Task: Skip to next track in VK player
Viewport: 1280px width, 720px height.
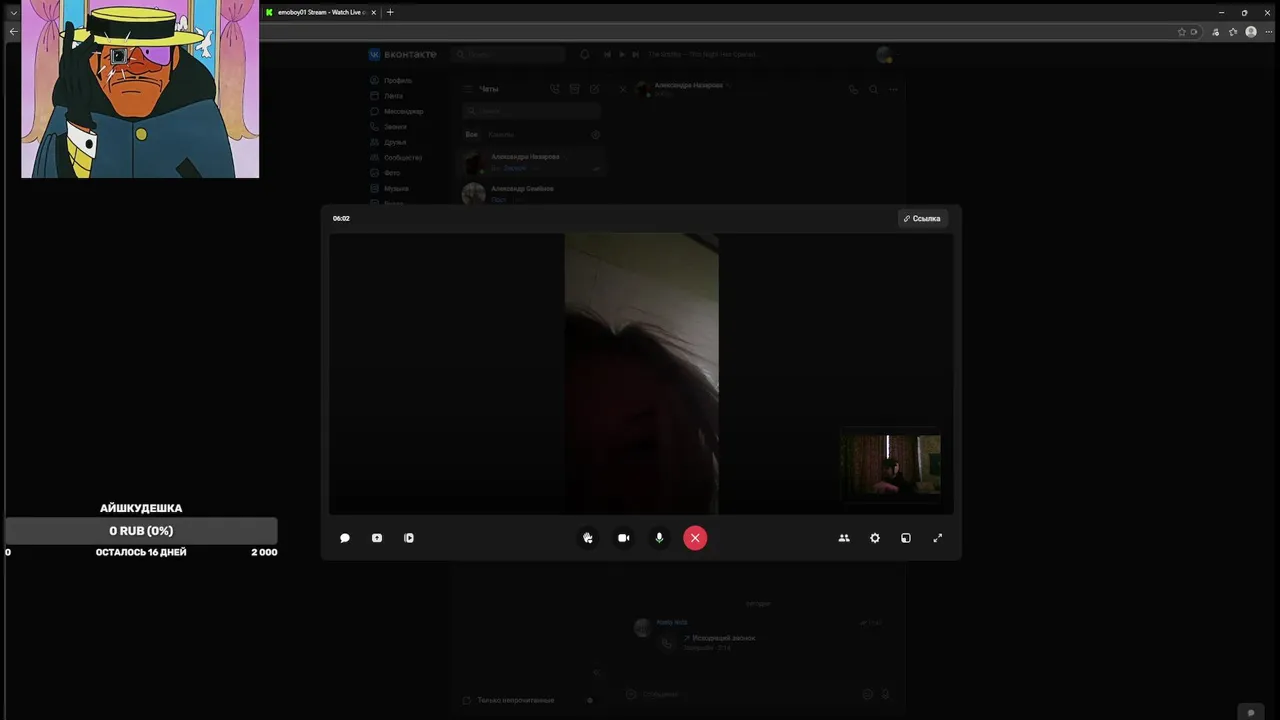Action: point(636,54)
